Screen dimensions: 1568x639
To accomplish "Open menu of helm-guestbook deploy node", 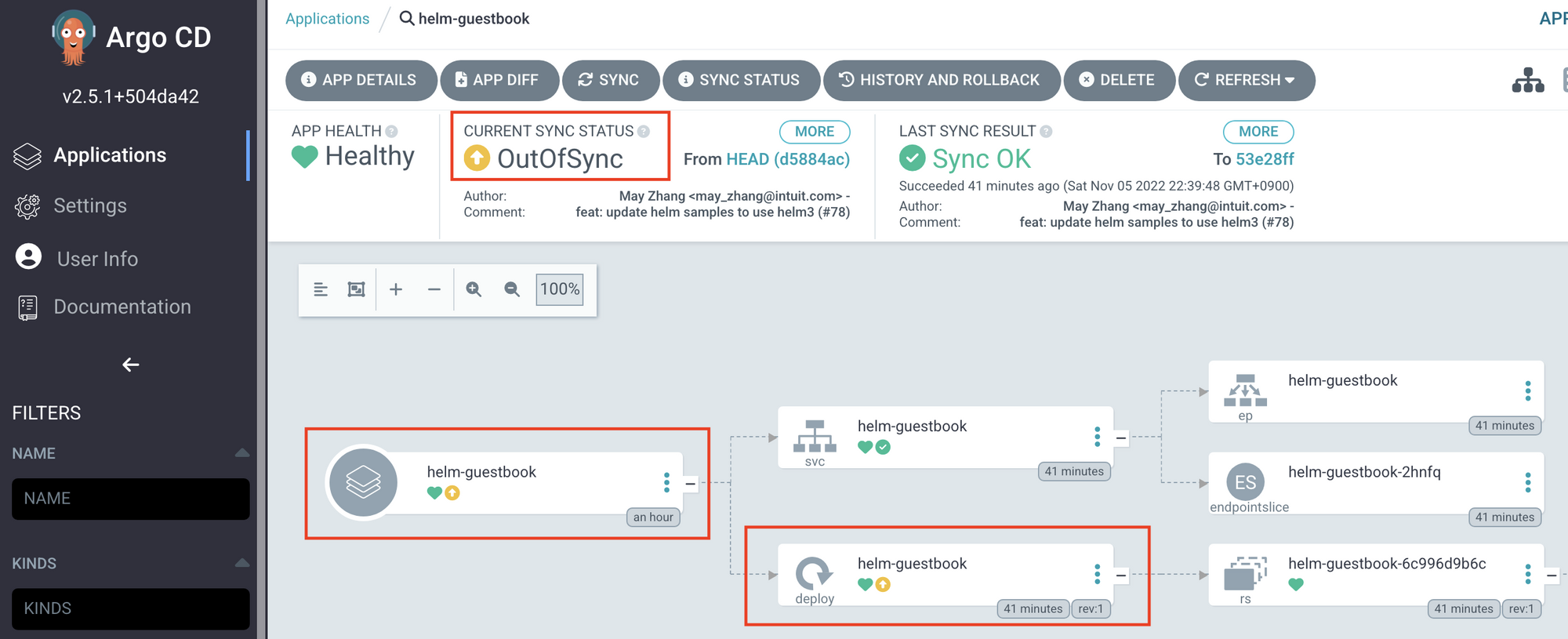I will pos(1097,574).
